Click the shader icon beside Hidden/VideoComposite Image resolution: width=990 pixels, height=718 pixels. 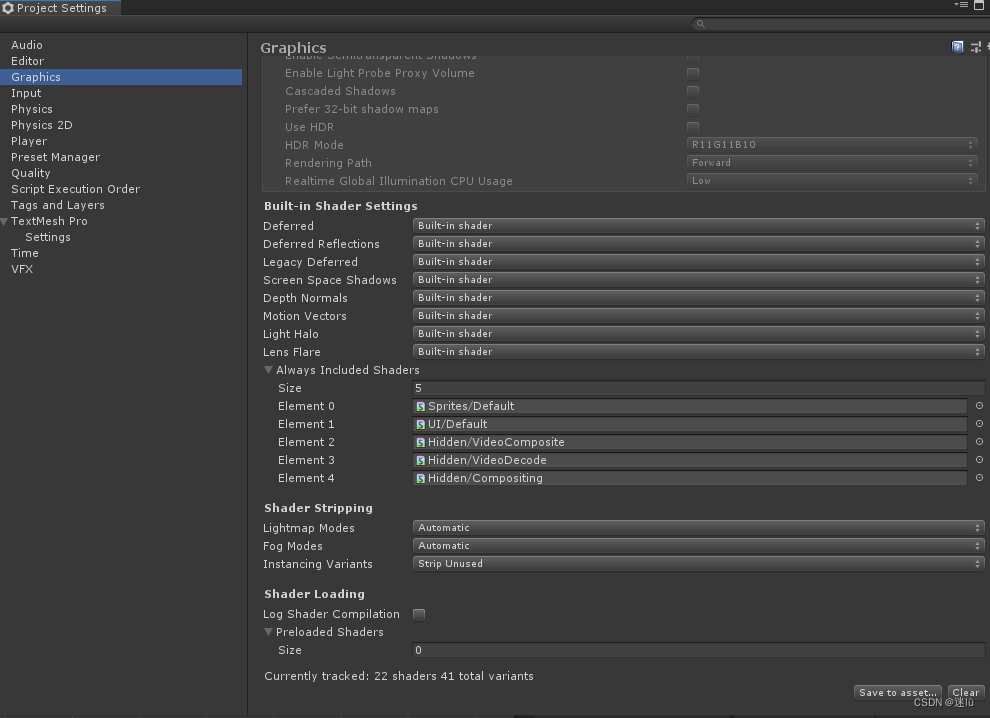pos(420,442)
